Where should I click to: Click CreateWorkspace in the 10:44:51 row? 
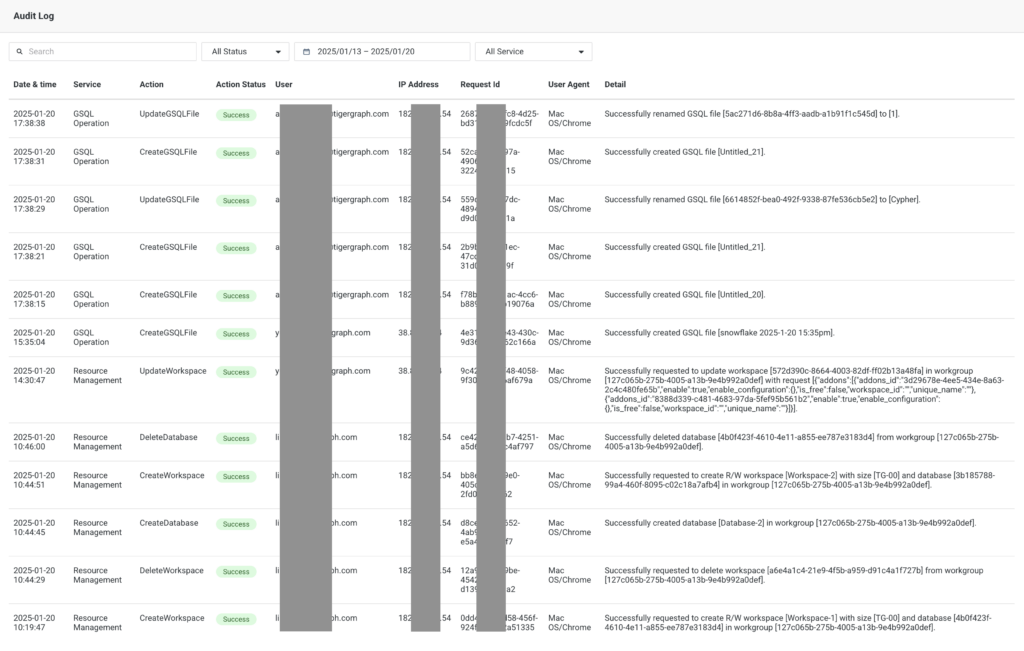point(172,475)
